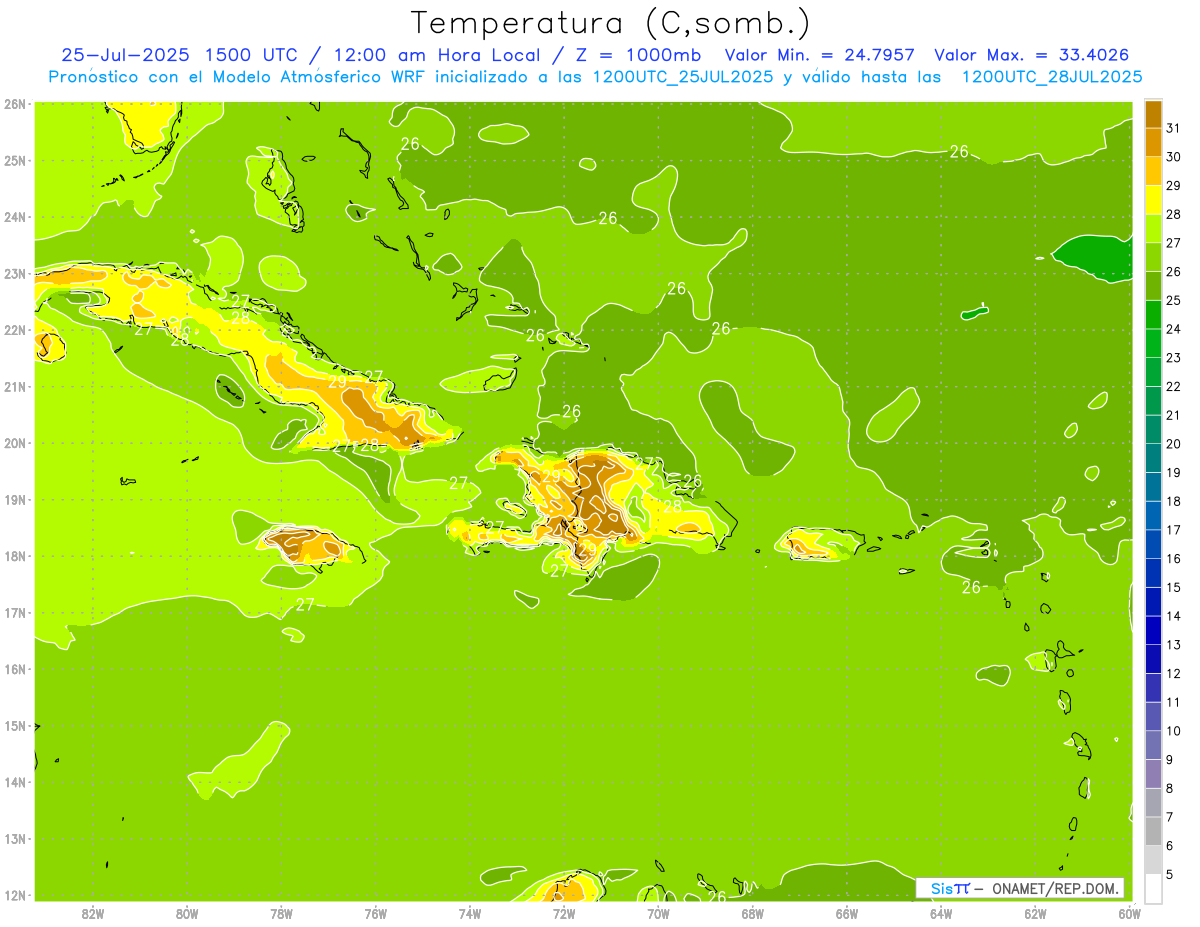Click legend value 20
This screenshot has width=1200, height=927.
(1174, 444)
